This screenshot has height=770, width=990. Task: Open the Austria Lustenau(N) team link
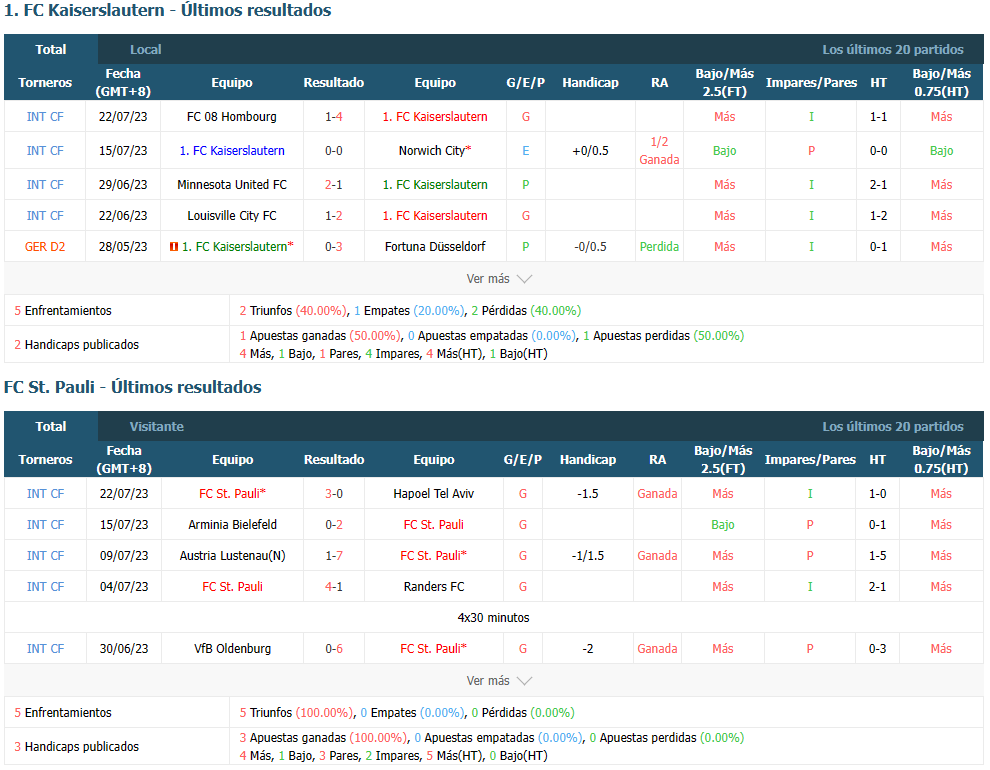tap(232, 555)
